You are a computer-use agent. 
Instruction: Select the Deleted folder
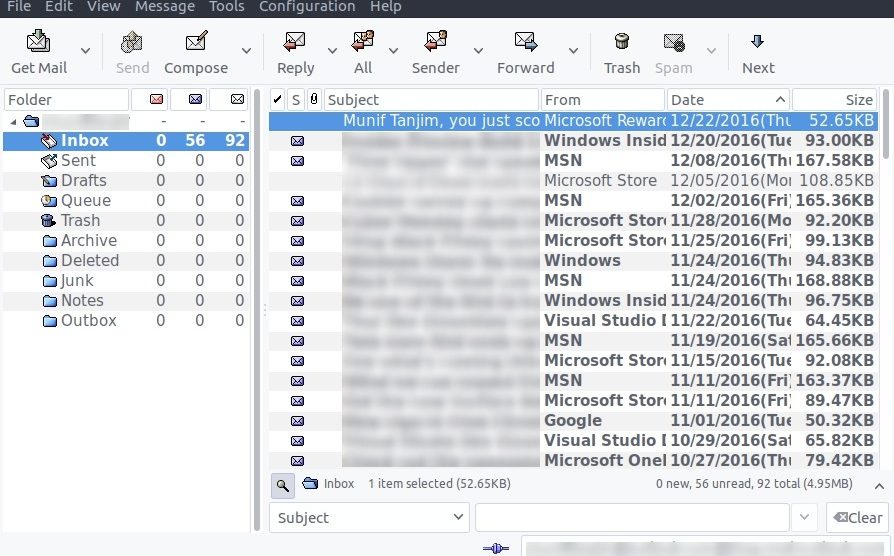[x=126, y=261]
